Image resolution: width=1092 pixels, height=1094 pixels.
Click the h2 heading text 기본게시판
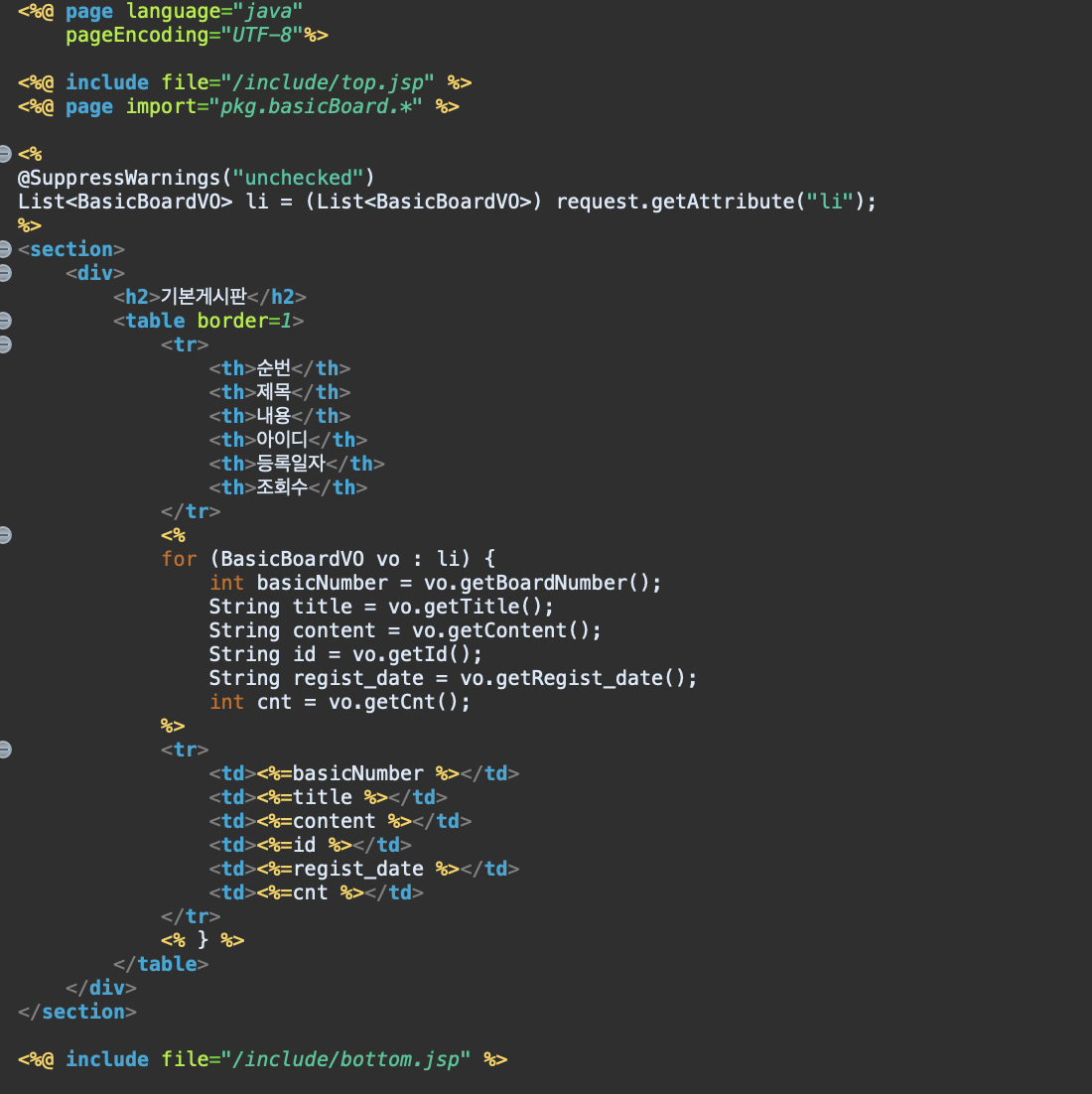pos(204,297)
